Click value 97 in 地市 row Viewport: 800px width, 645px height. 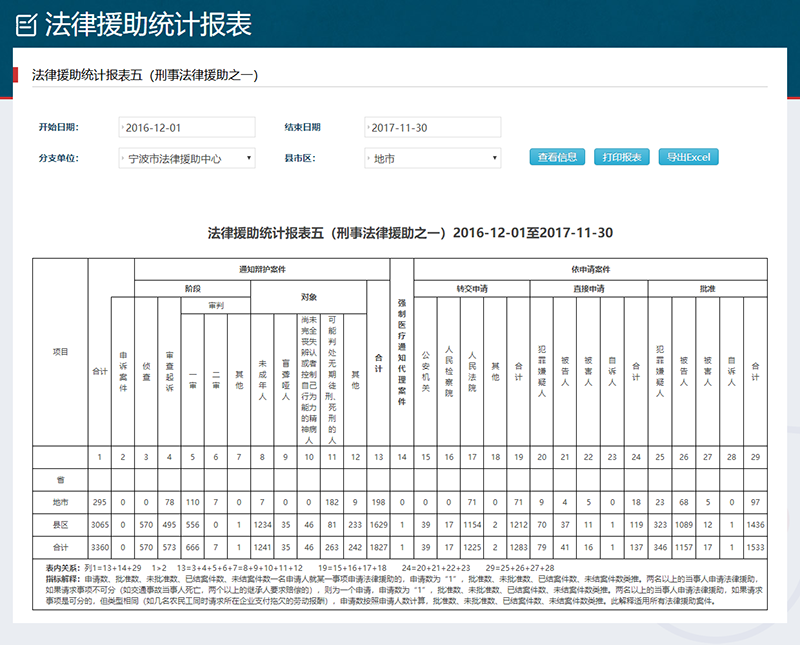(755, 503)
